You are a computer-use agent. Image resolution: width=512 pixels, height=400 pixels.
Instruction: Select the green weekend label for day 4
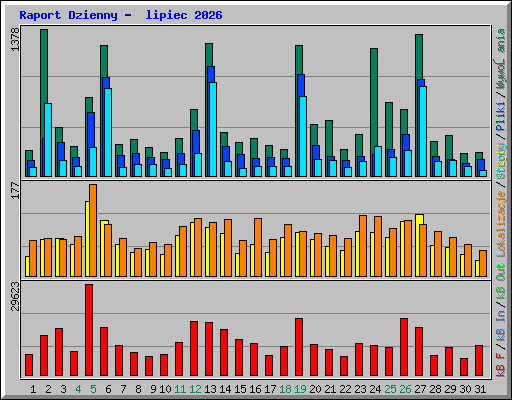pos(78,389)
